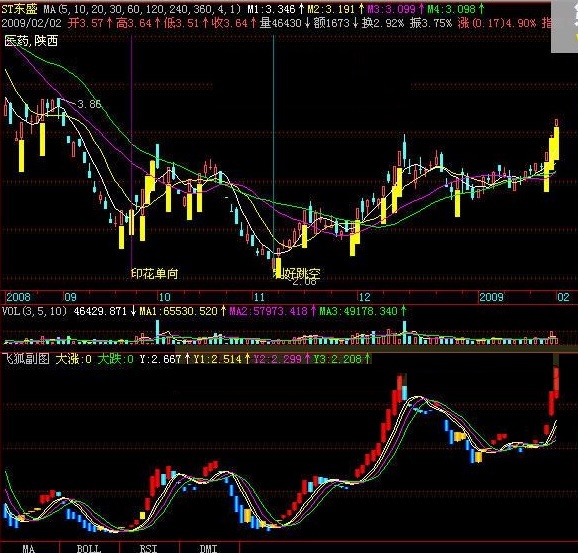Click the green Y3:2.208 value
Viewport: 578px width, 553px height.
tap(342, 358)
